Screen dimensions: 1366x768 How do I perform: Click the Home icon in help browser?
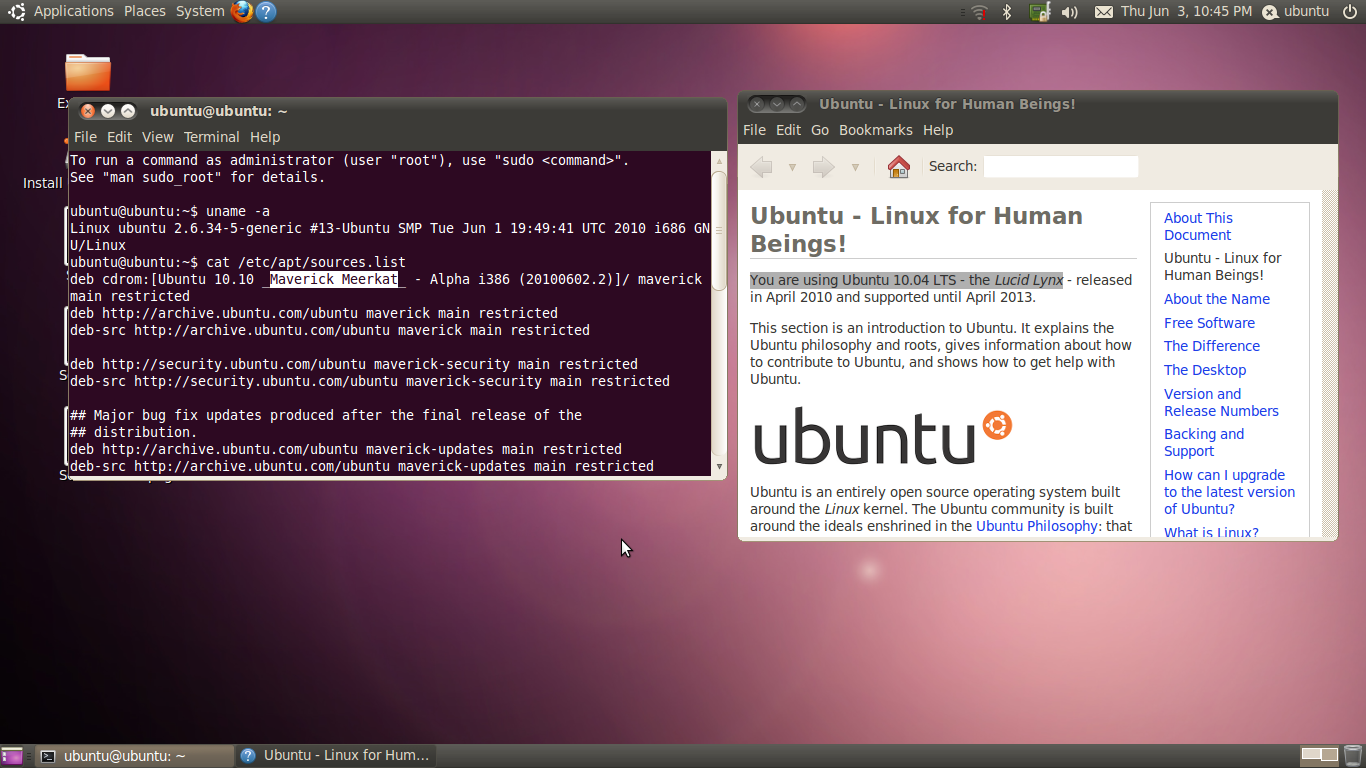pos(898,167)
